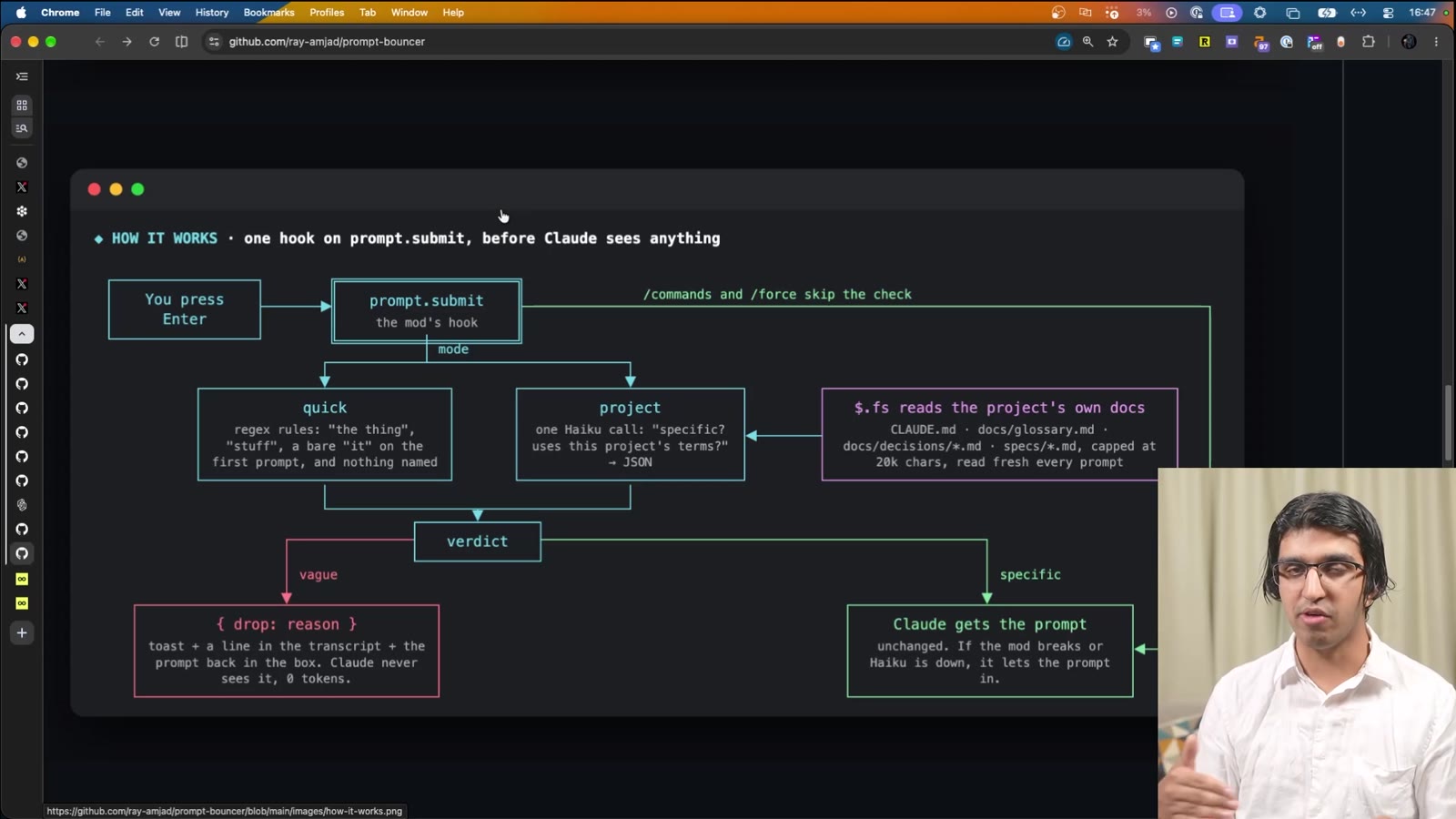Open the Profiles menu
Screen dimensions: 1456x819
327,13
